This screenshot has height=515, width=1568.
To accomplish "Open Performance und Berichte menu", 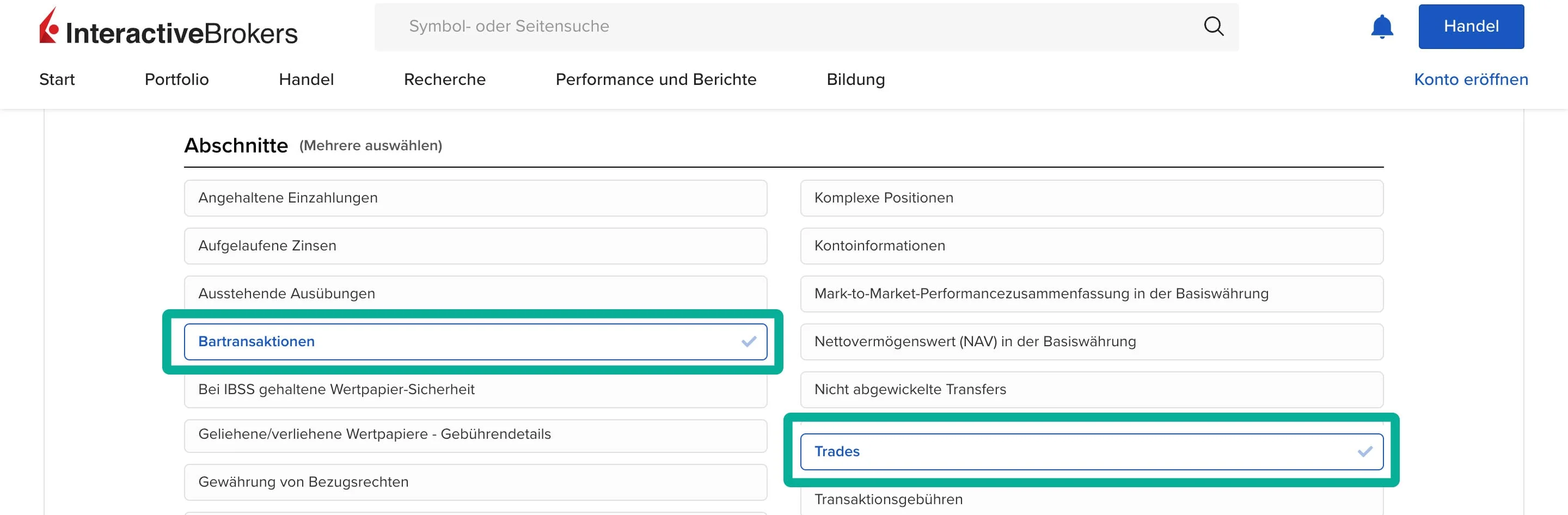I will tap(656, 79).
